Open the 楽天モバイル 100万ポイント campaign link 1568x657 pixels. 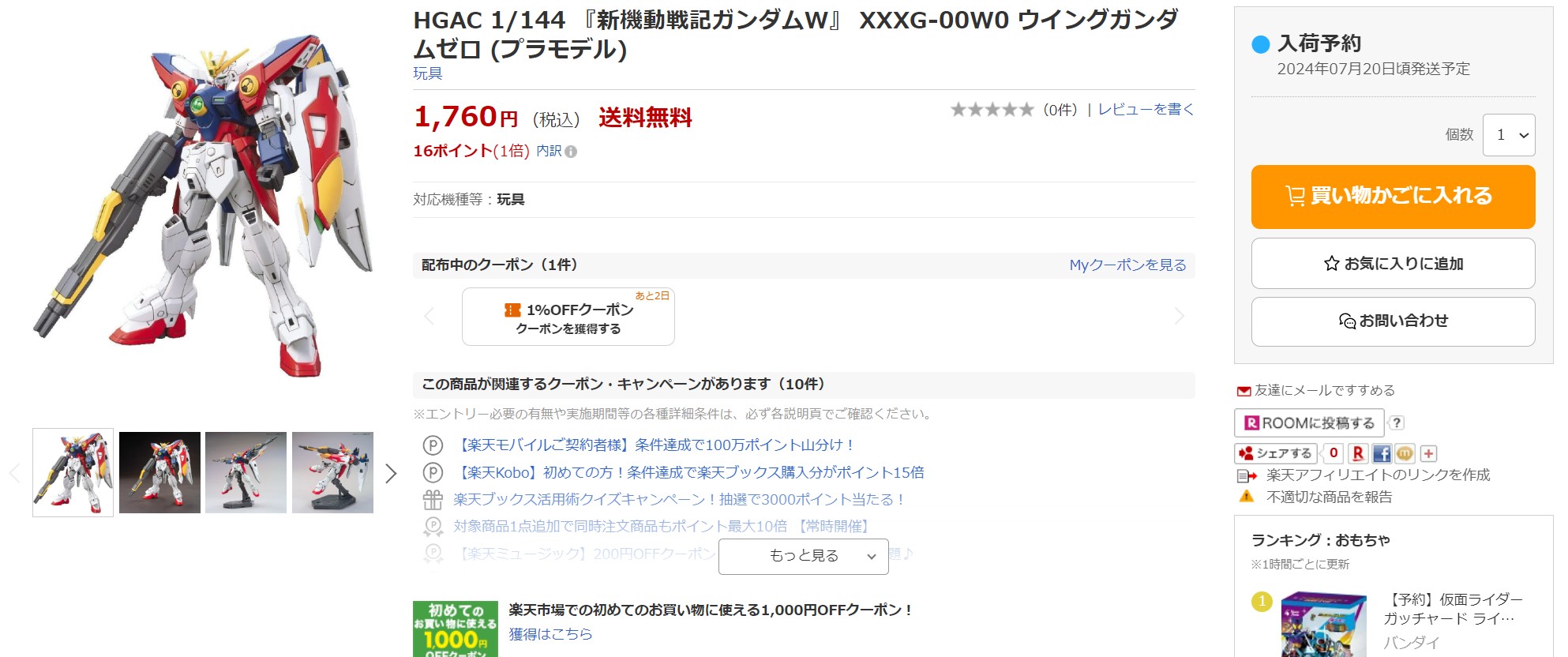655,445
